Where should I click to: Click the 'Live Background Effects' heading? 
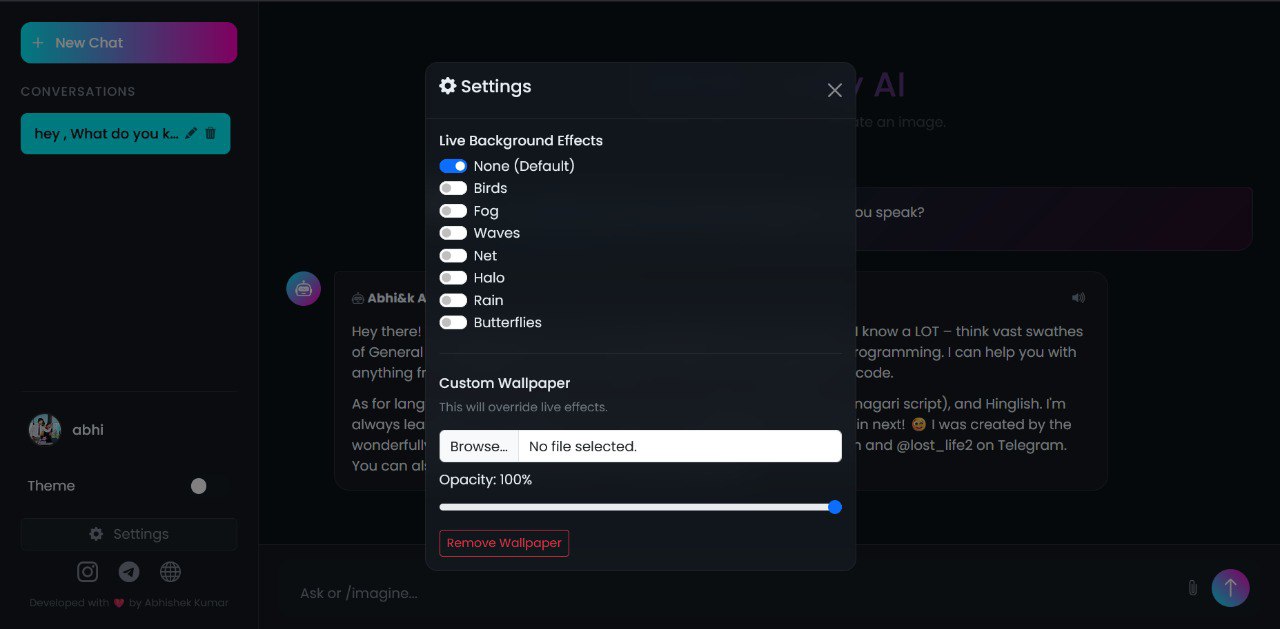521,141
